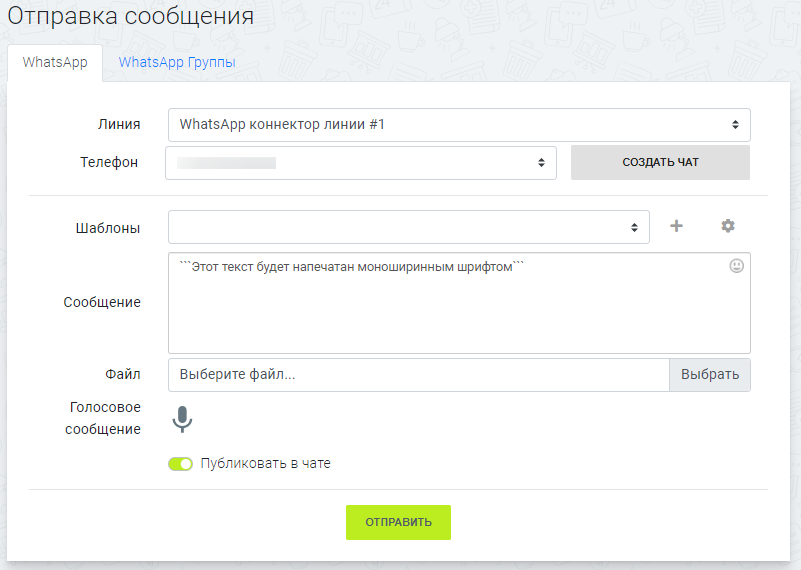Record a voice message with microphone icon
This screenshot has height=570, width=801.
click(x=181, y=419)
